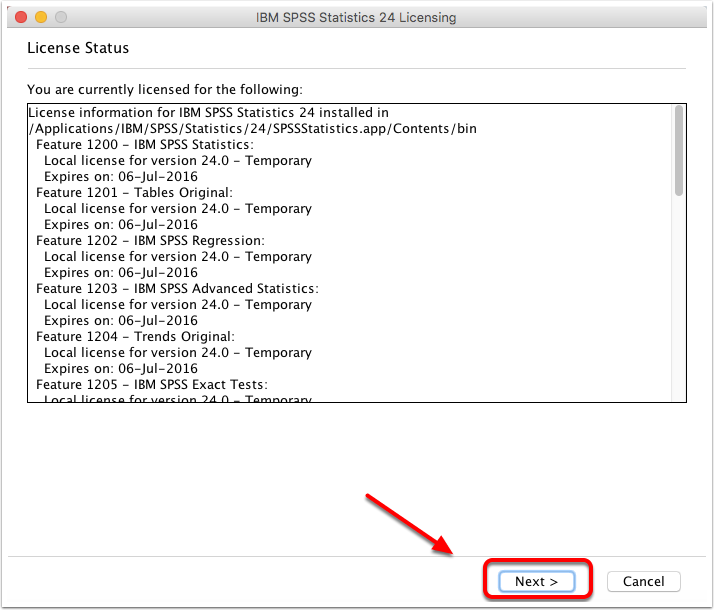The width and height of the screenshot is (714, 610).
Task: Select the 'Feature 1202 – IBM SPSS Regression:' line
Action: [x=150, y=240]
